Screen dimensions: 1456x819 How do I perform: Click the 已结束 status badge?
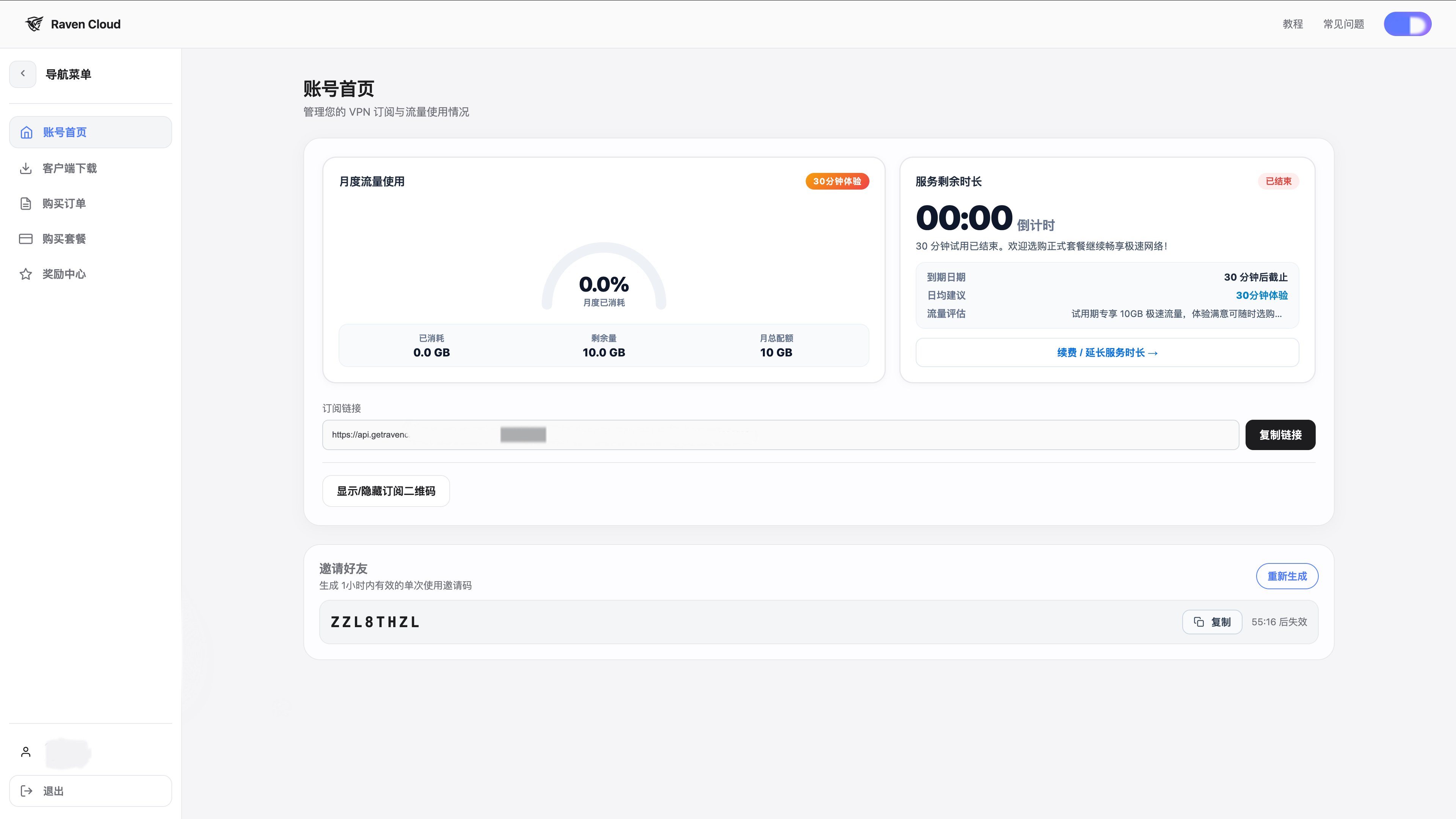click(1279, 182)
